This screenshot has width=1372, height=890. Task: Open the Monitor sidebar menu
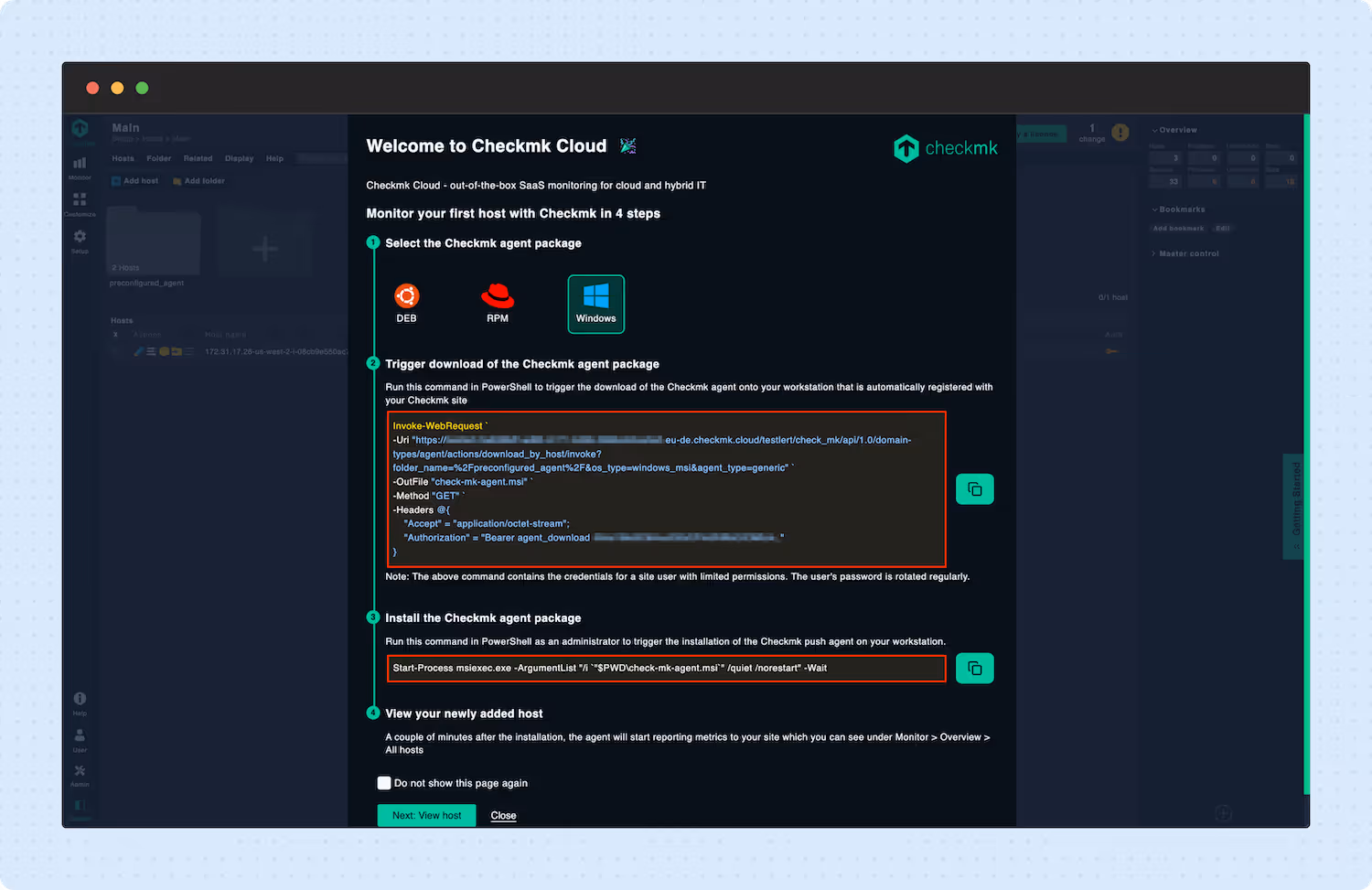80,167
